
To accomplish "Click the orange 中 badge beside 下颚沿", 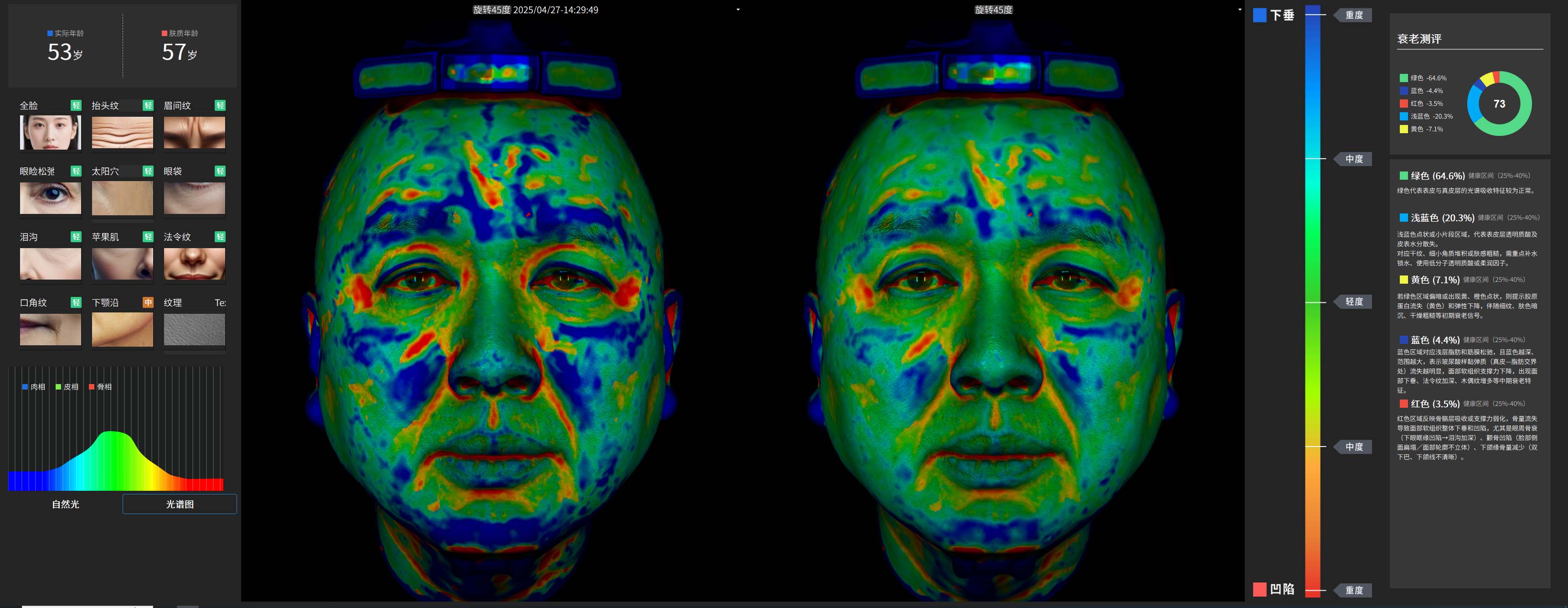I will coord(148,303).
